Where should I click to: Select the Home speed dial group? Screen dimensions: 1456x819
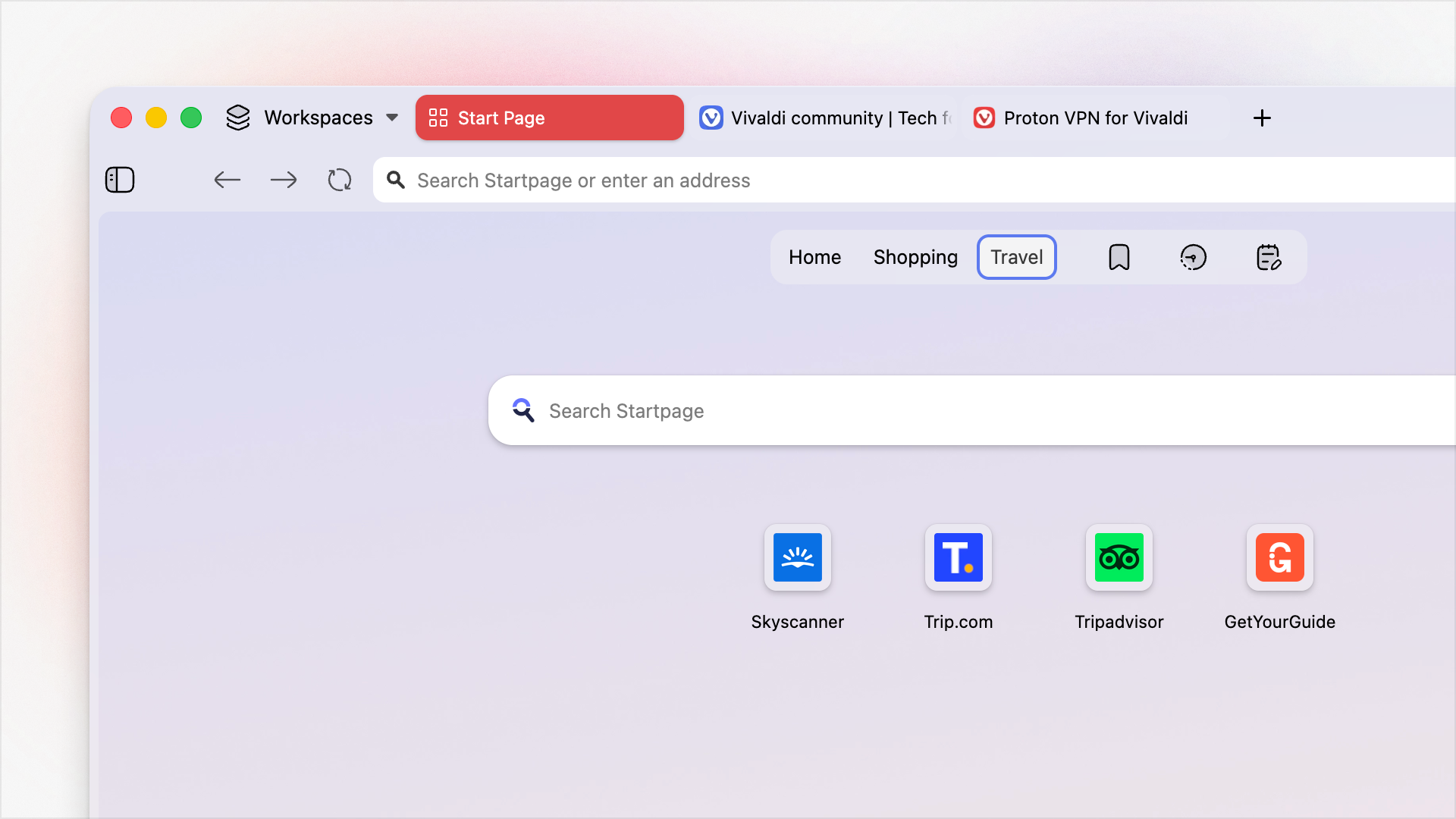(814, 257)
